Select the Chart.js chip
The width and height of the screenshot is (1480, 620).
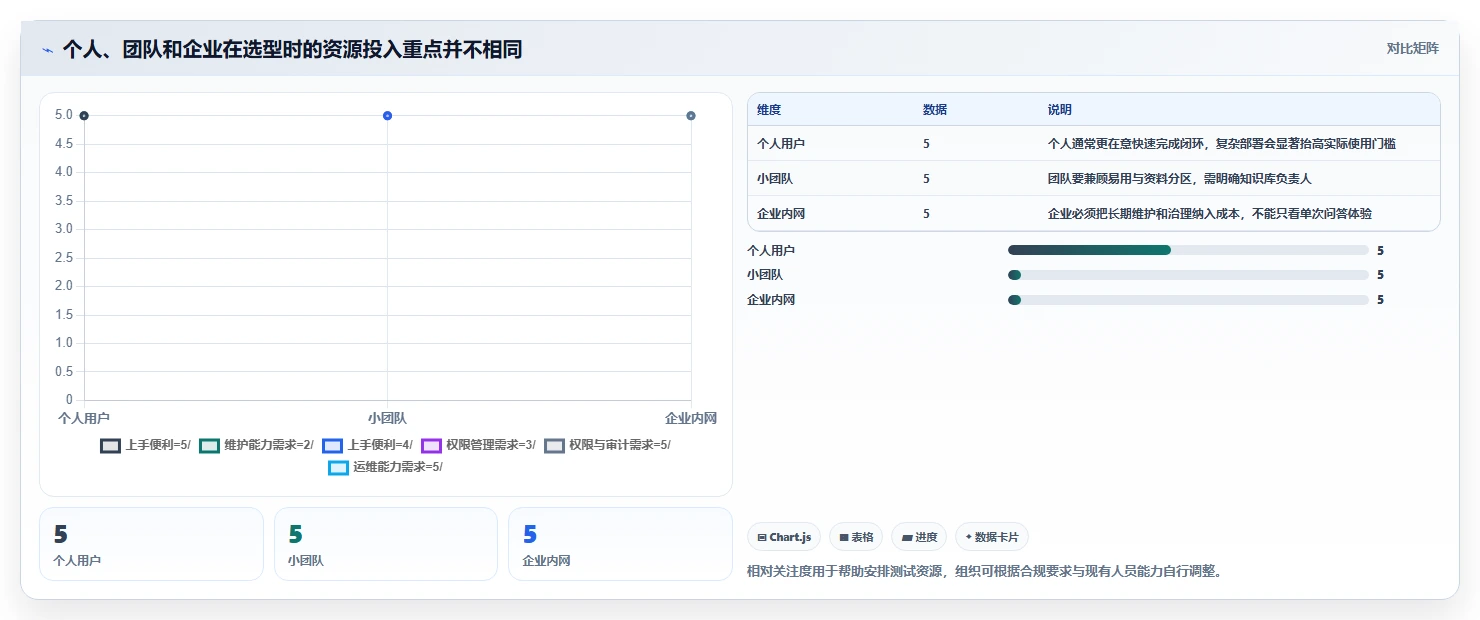[x=784, y=537]
